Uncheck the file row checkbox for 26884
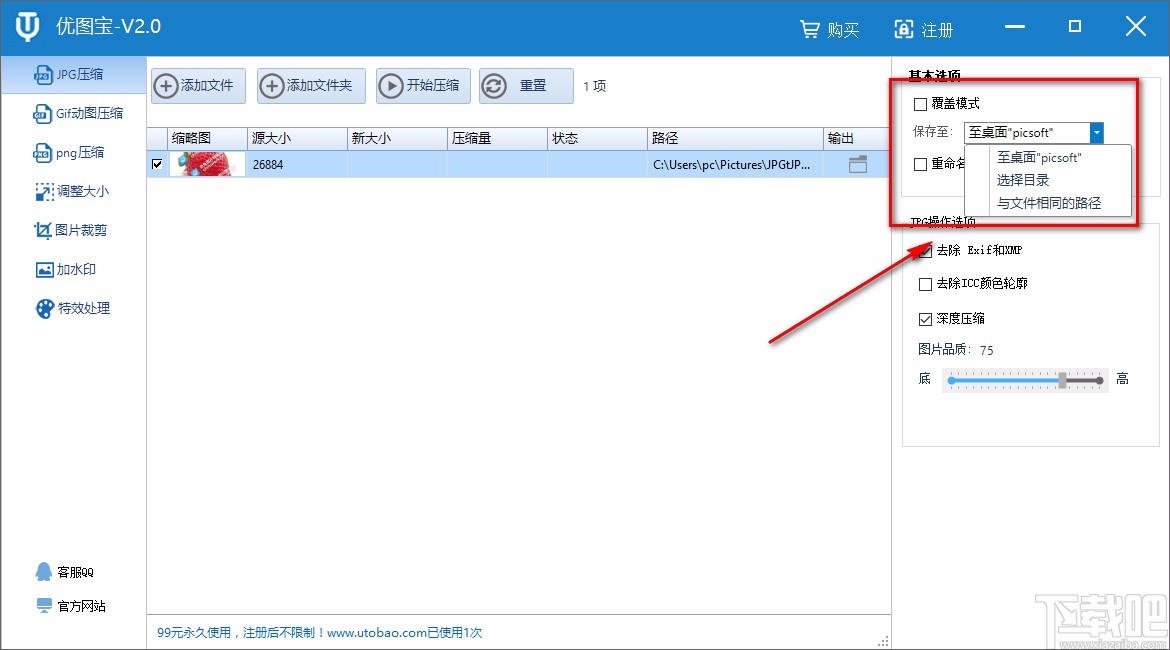1170x650 pixels. tap(157, 164)
